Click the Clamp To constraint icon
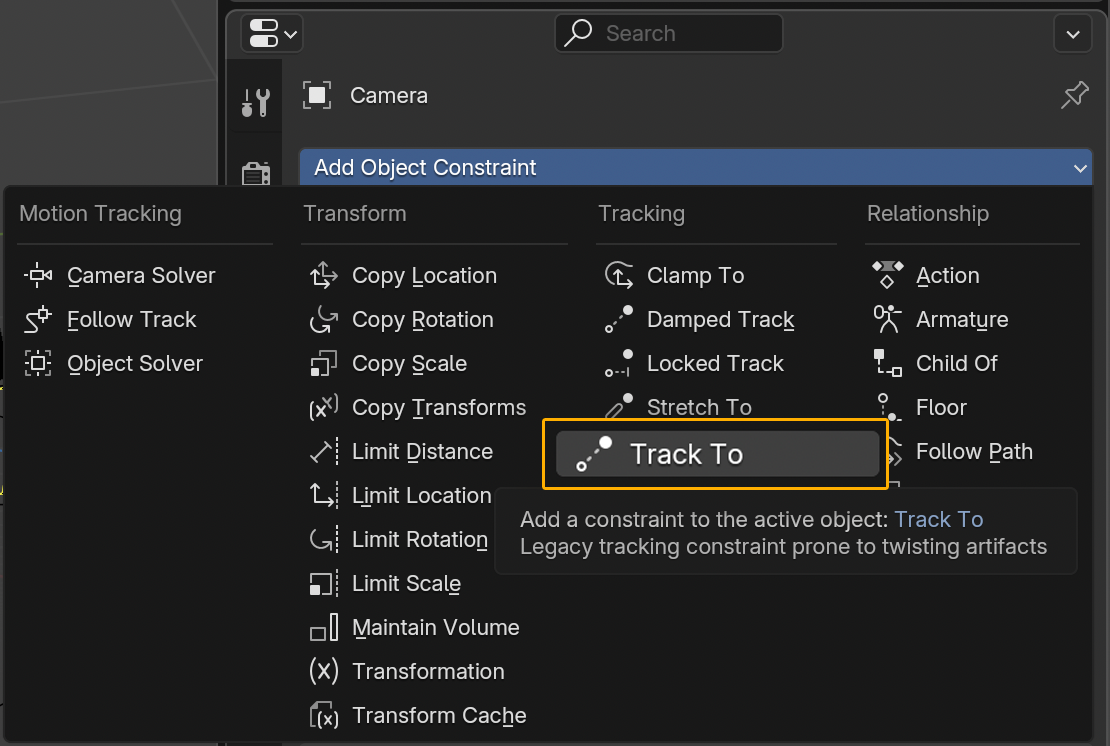 coord(619,276)
